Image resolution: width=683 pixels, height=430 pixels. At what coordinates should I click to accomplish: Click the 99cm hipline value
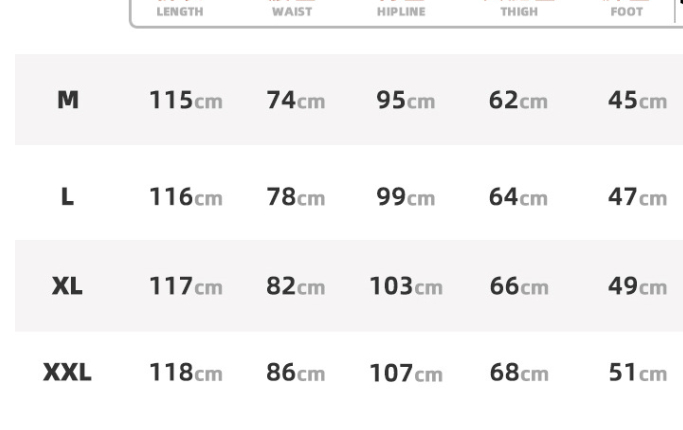pos(406,197)
